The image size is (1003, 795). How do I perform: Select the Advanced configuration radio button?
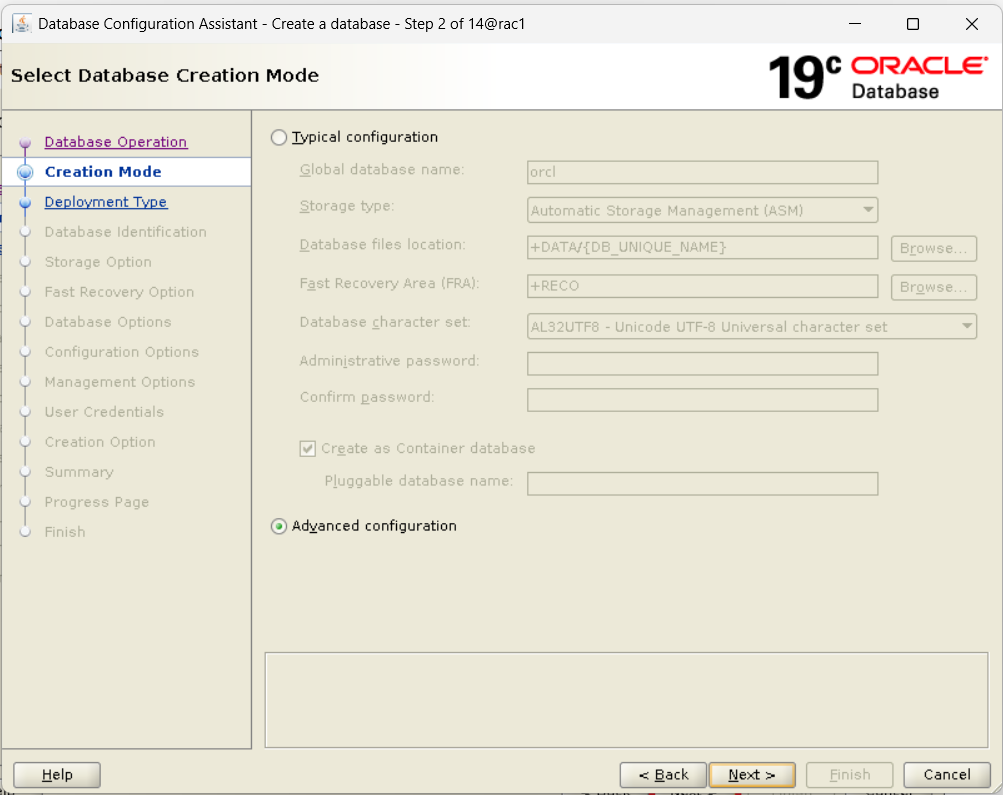point(278,526)
